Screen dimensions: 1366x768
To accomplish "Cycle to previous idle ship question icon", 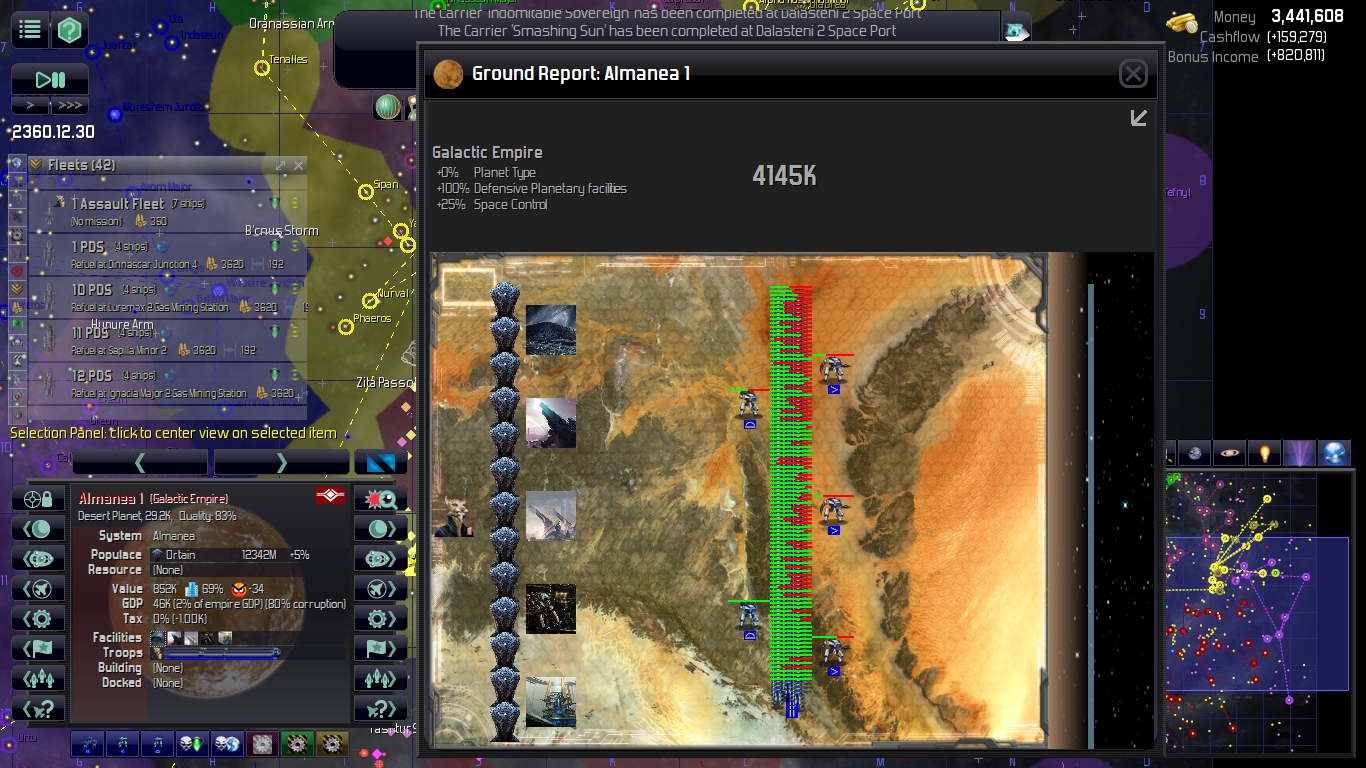I will coord(38,709).
